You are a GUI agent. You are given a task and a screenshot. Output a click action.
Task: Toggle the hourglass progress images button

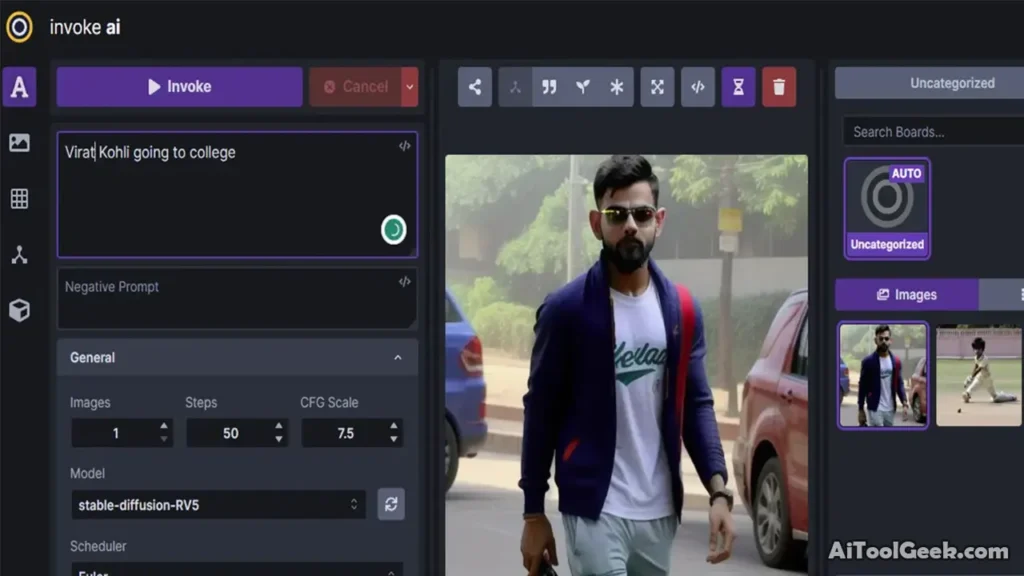coord(738,87)
